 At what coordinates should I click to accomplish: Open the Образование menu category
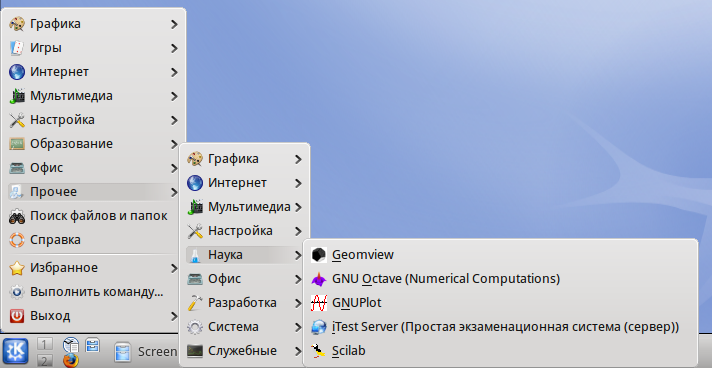pos(94,144)
